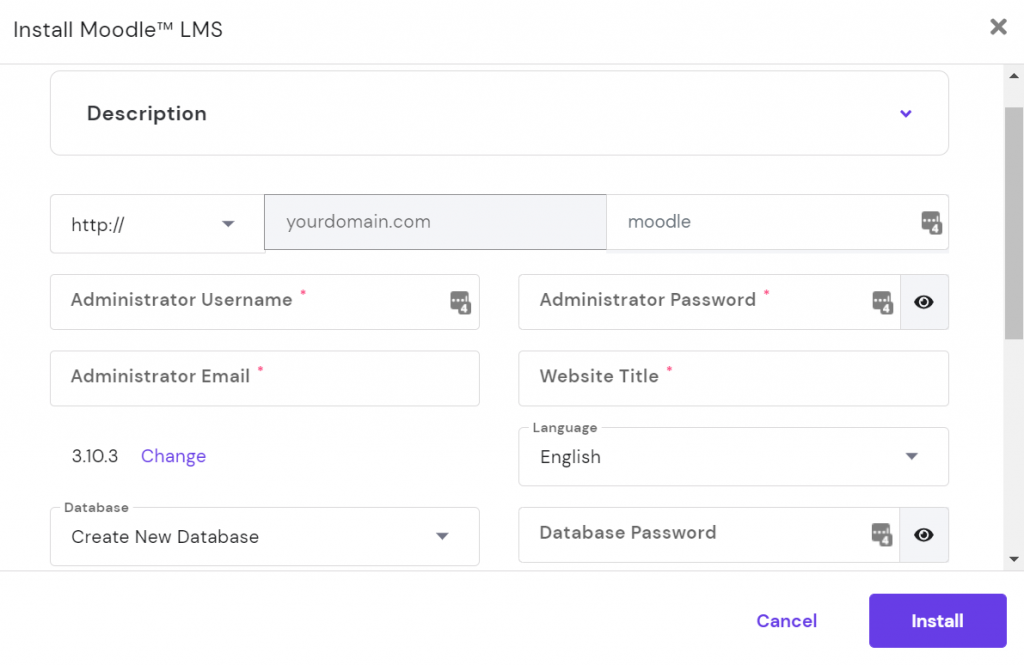Generate a random Database Password
1024x665 pixels.
tap(881, 535)
